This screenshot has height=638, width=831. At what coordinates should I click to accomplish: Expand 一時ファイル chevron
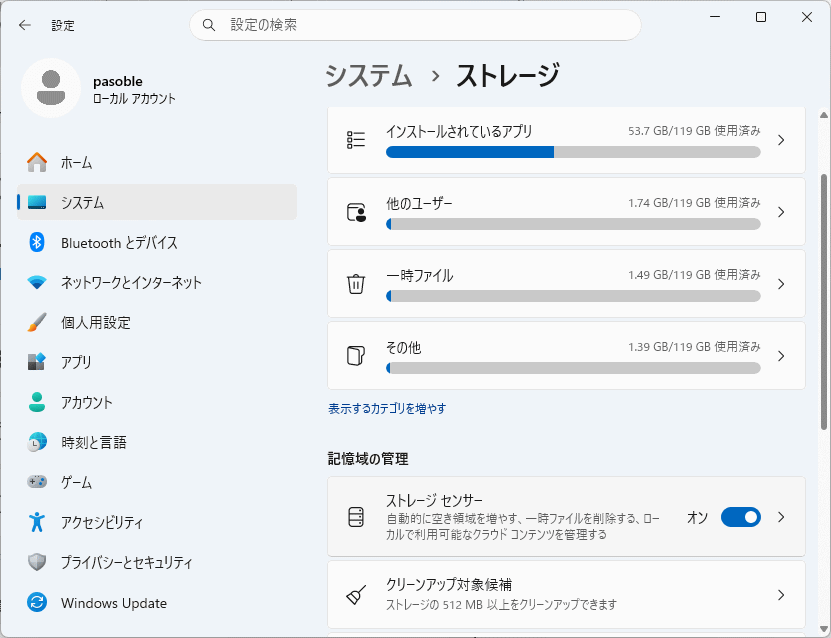pyautogui.click(x=781, y=284)
